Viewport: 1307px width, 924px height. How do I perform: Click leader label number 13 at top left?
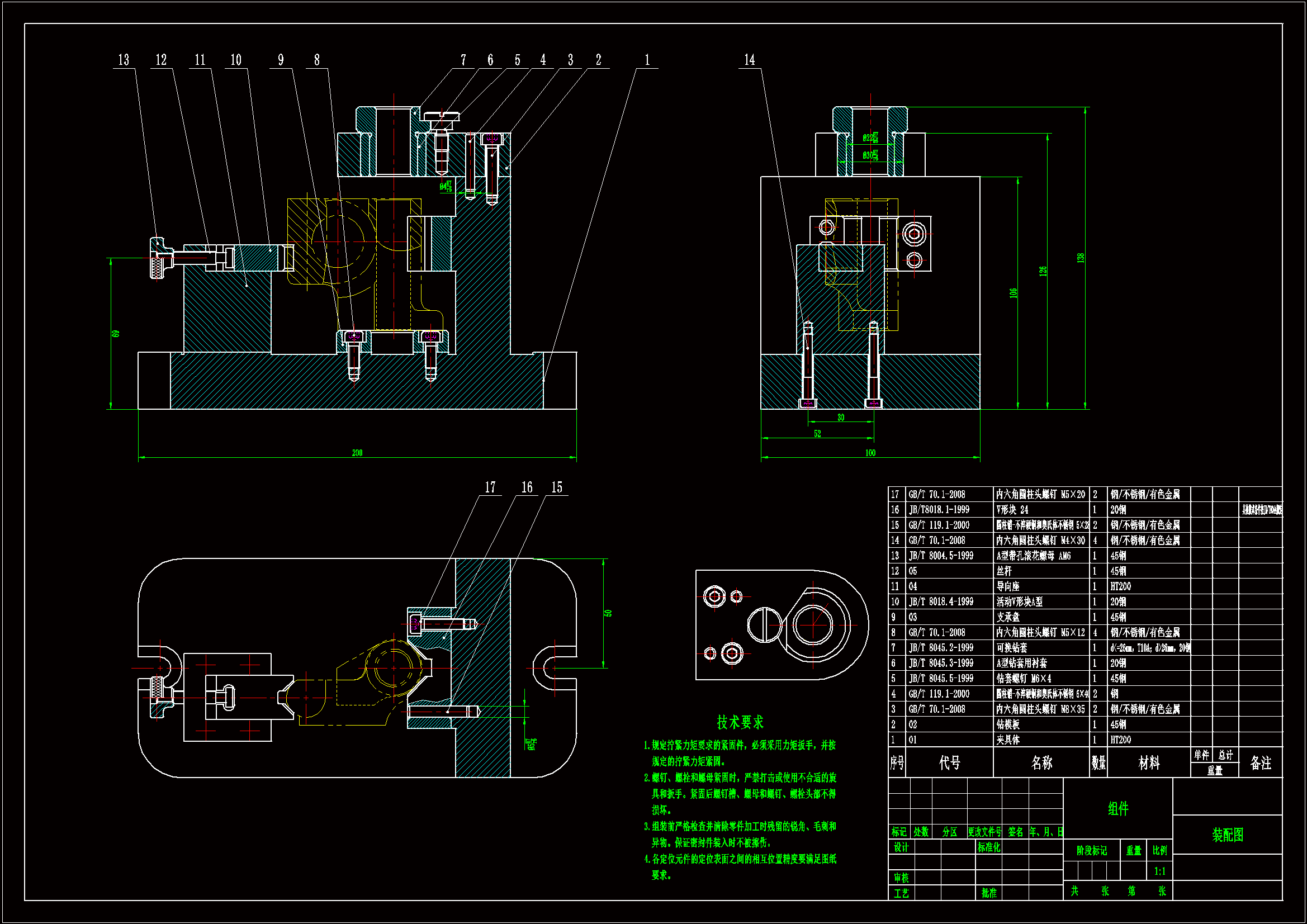coord(124,60)
